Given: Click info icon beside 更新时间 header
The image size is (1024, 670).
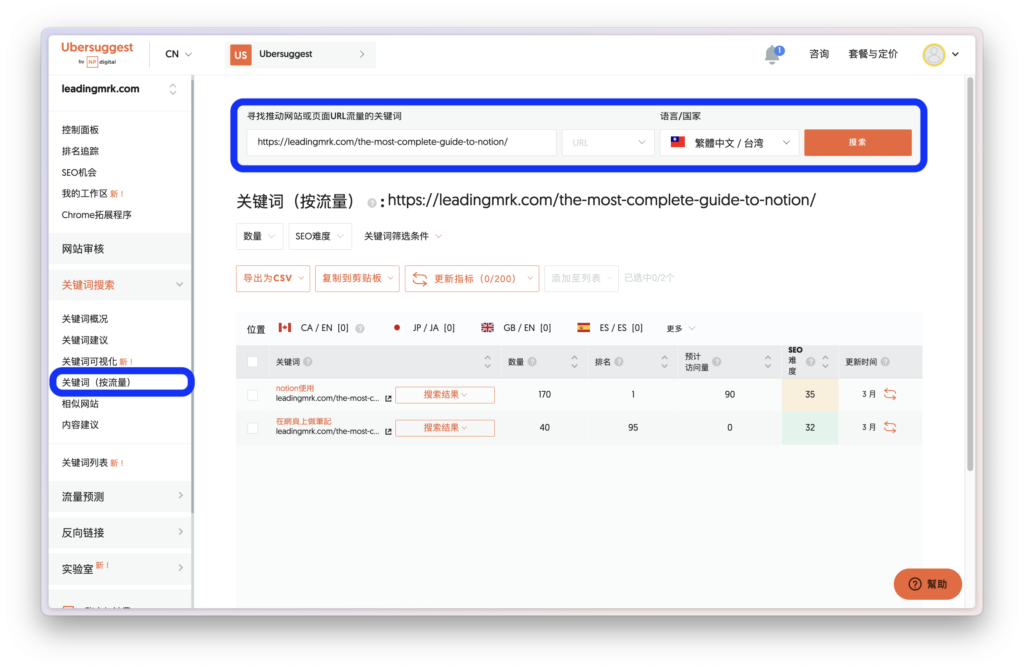Looking at the screenshot, I should (885, 362).
